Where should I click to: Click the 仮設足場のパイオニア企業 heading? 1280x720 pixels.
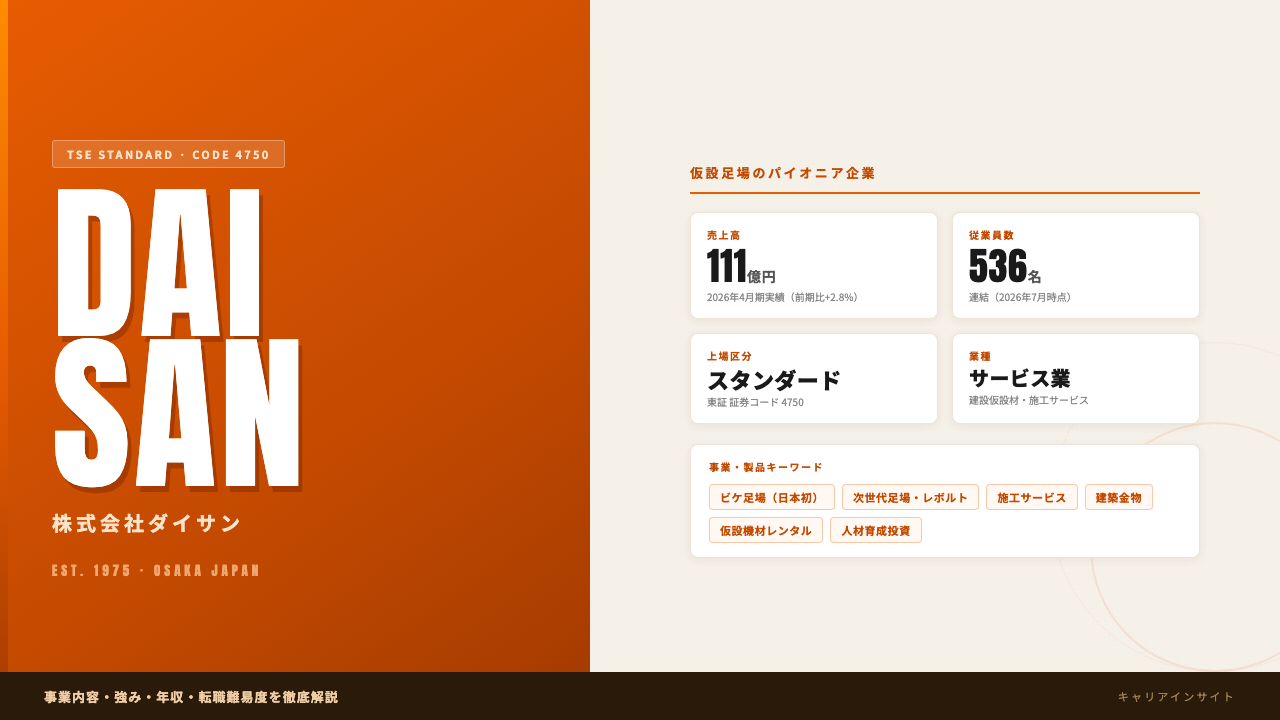(783, 173)
